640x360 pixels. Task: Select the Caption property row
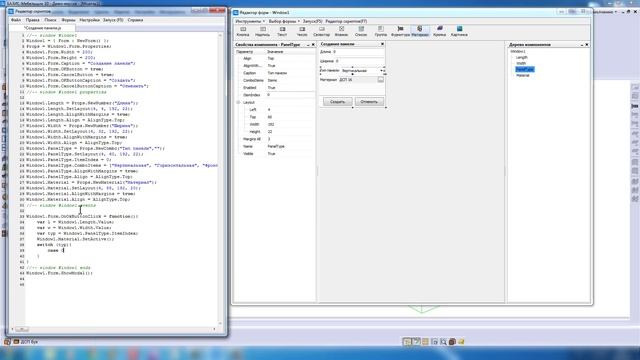click(275, 73)
